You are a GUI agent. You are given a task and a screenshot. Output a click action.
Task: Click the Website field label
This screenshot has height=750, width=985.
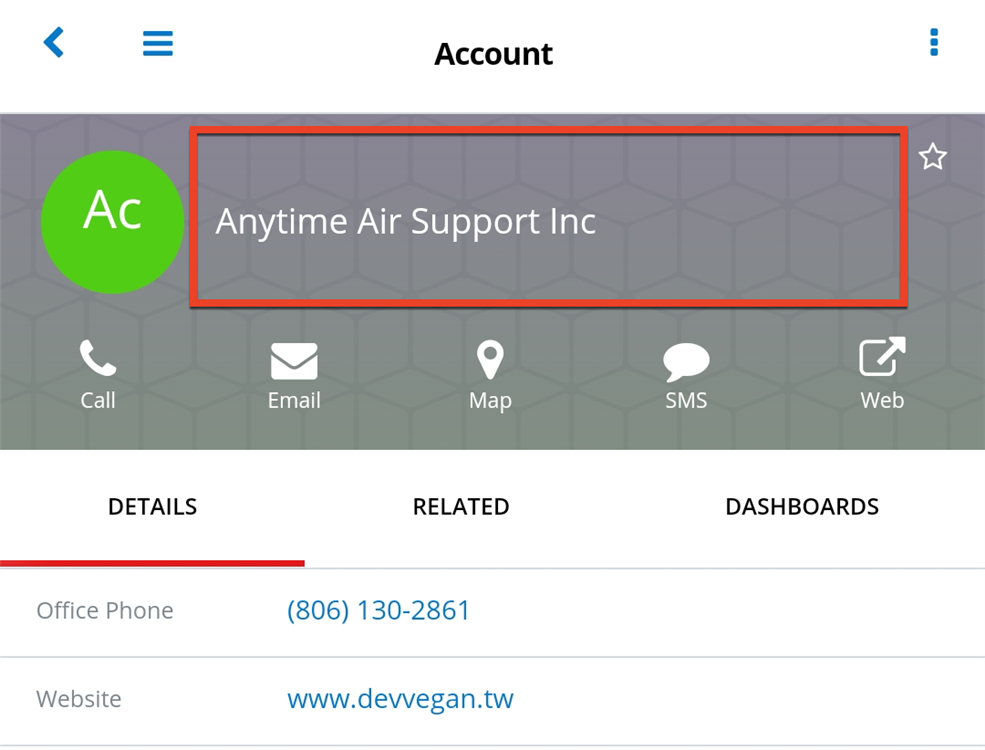(79, 699)
